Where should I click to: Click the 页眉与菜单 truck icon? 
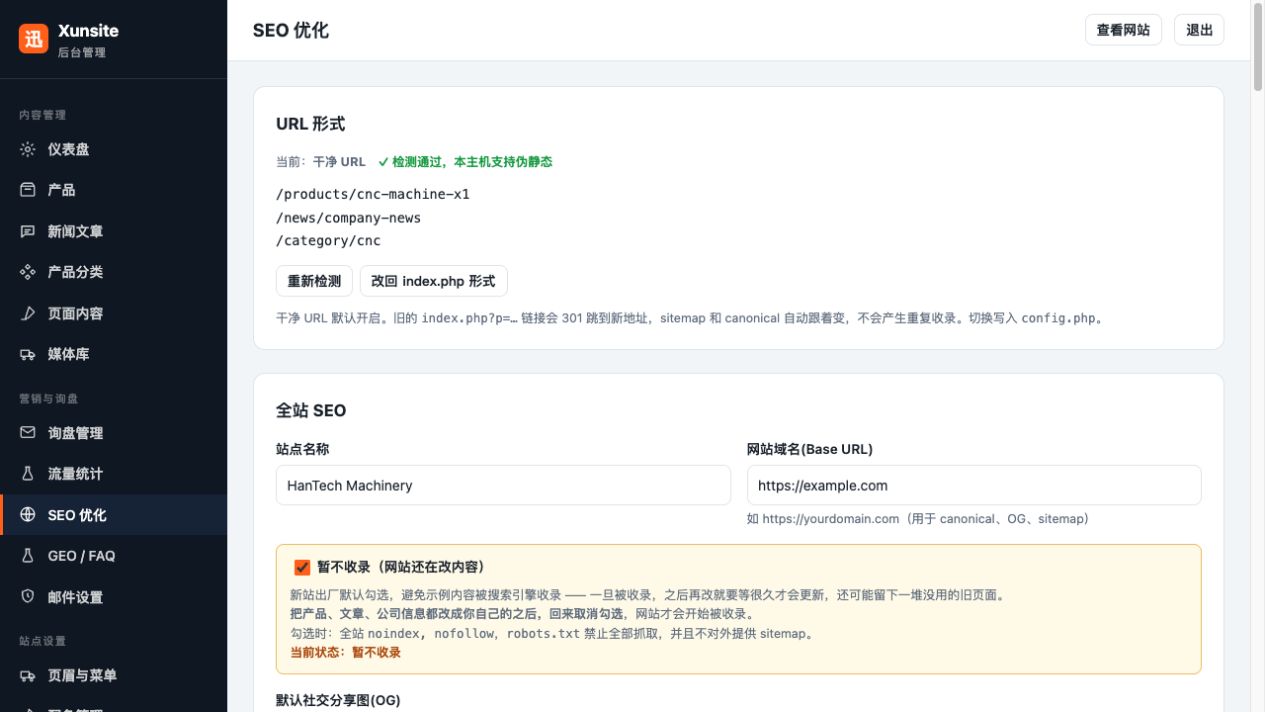coord(28,676)
